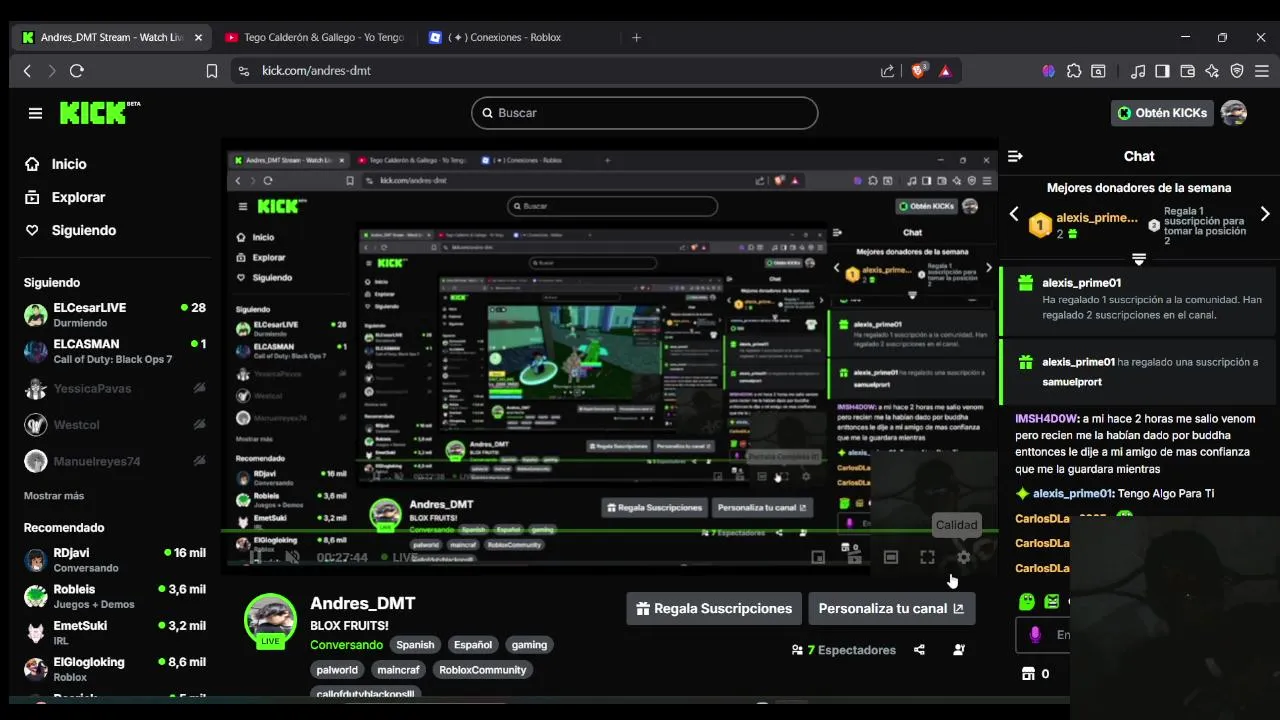The height and width of the screenshot is (720, 1280).
Task: Open Leo AI sparkle icon
Action: coord(1212,71)
